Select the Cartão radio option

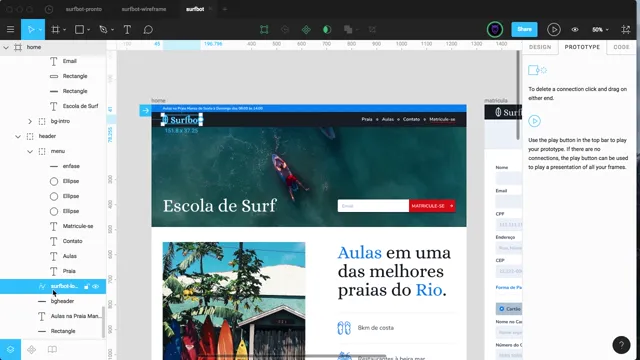tap(502, 309)
